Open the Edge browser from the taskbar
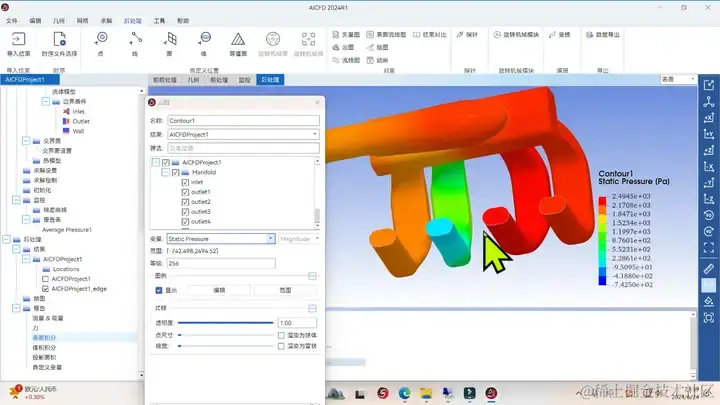The image size is (720, 405). 405,393
